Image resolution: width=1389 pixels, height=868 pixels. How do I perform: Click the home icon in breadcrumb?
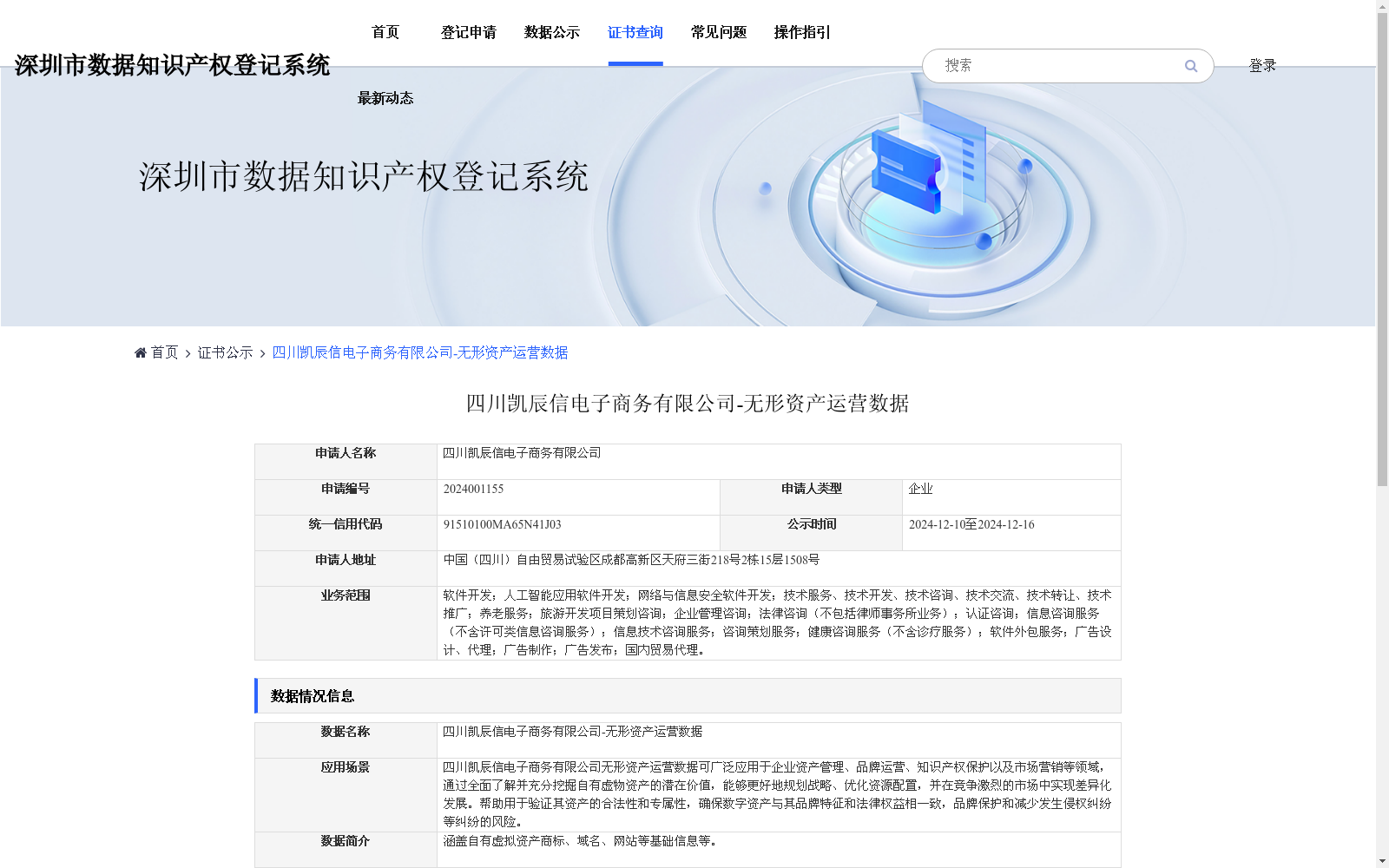click(141, 352)
